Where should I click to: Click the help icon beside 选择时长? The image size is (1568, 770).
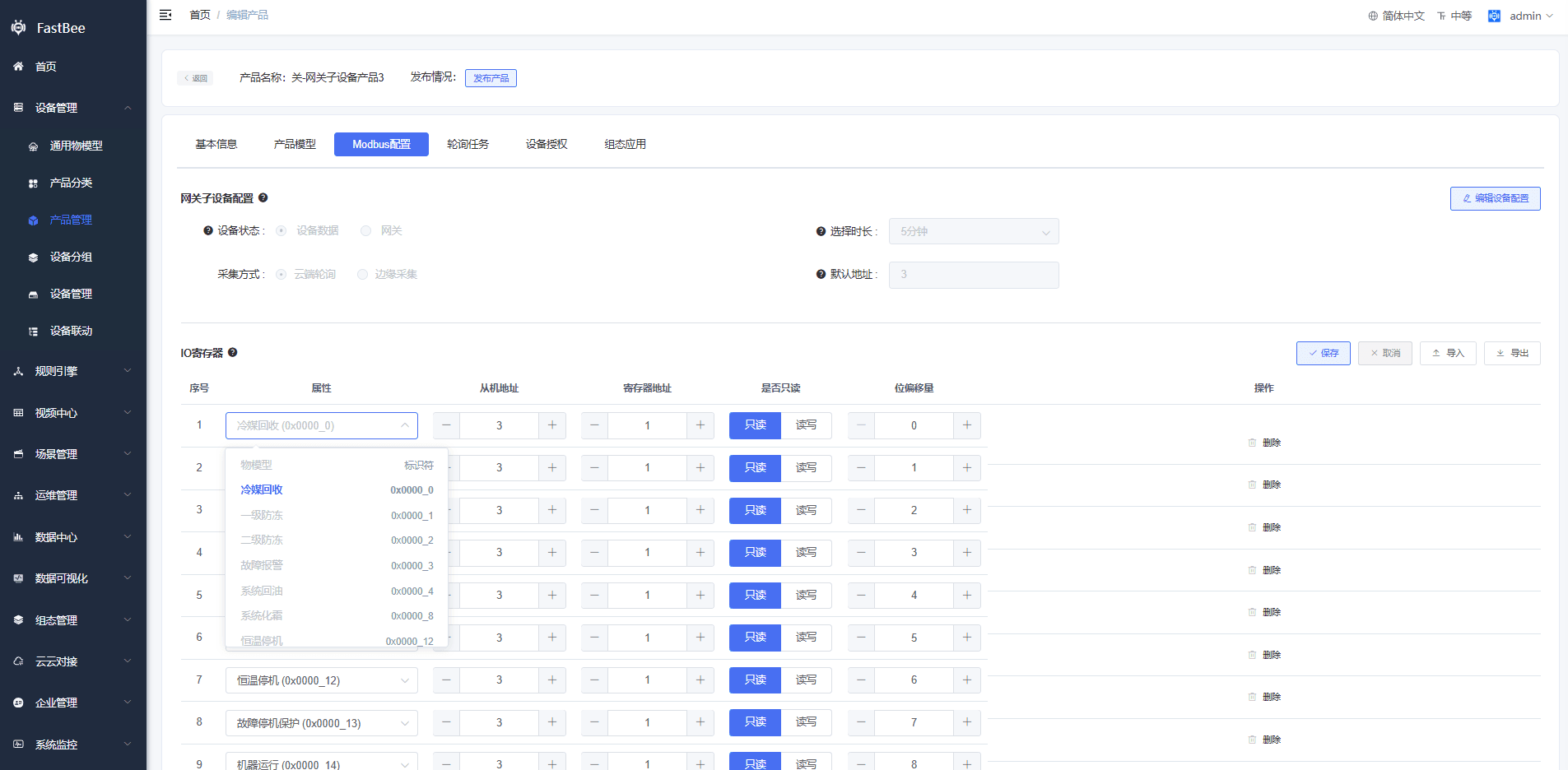coord(821,231)
